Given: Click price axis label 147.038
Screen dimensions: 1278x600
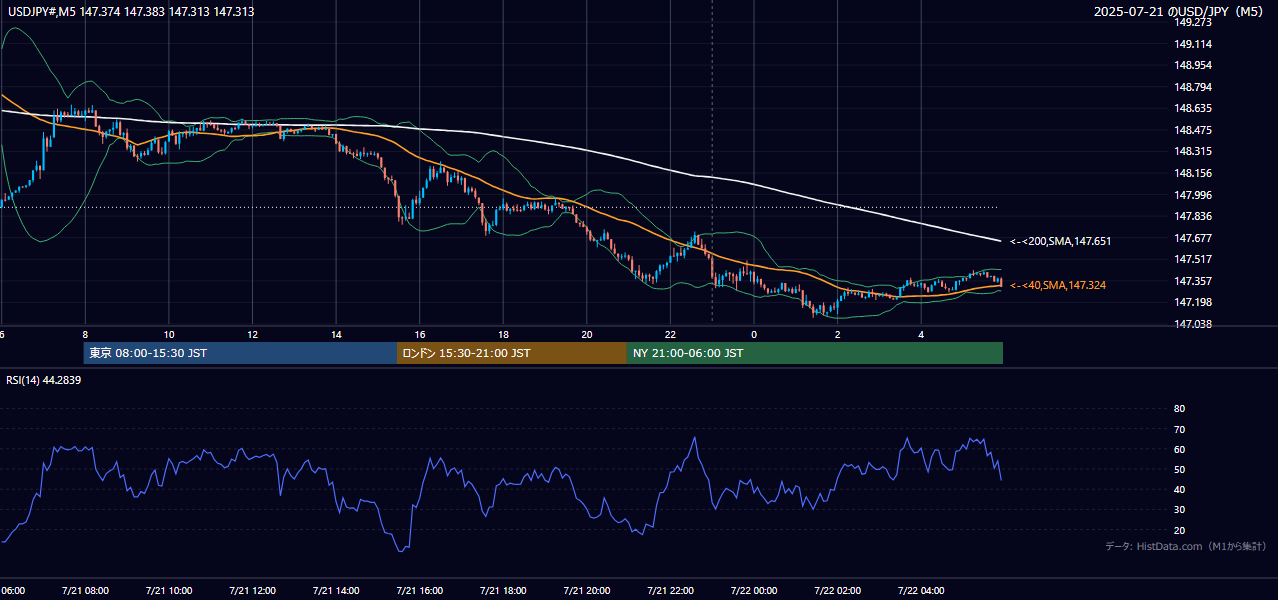Looking at the screenshot, I should [x=1193, y=324].
